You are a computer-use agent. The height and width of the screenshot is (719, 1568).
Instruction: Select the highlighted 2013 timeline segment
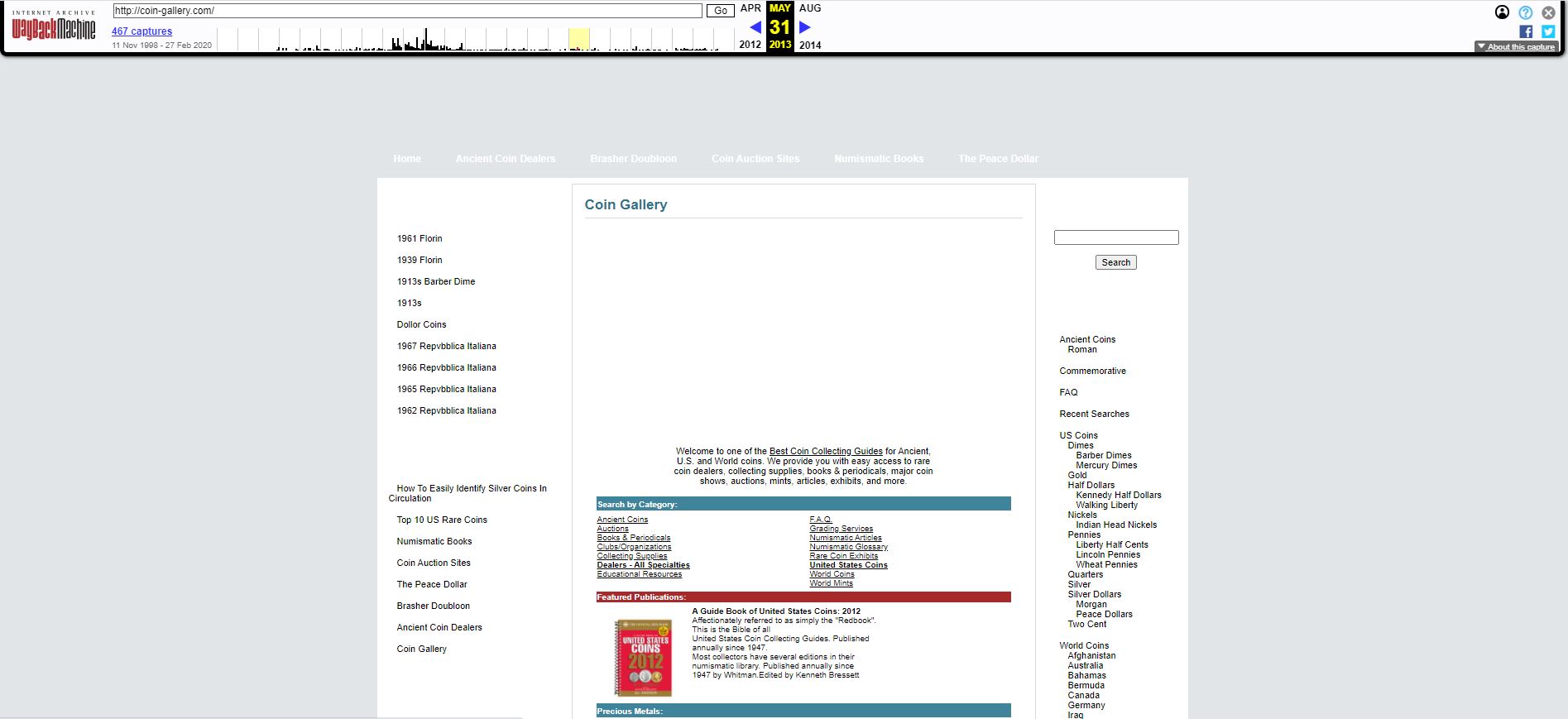[578, 39]
